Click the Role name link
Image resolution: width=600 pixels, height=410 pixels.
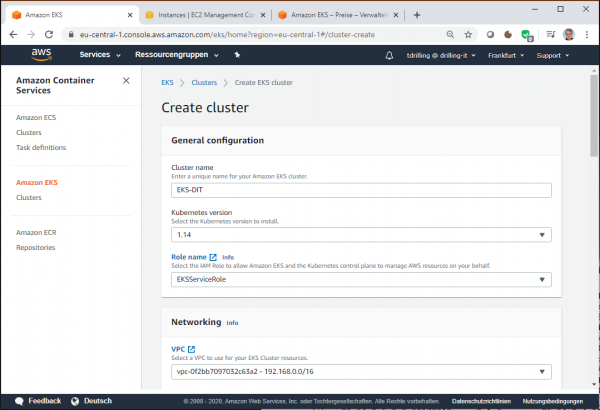point(189,257)
